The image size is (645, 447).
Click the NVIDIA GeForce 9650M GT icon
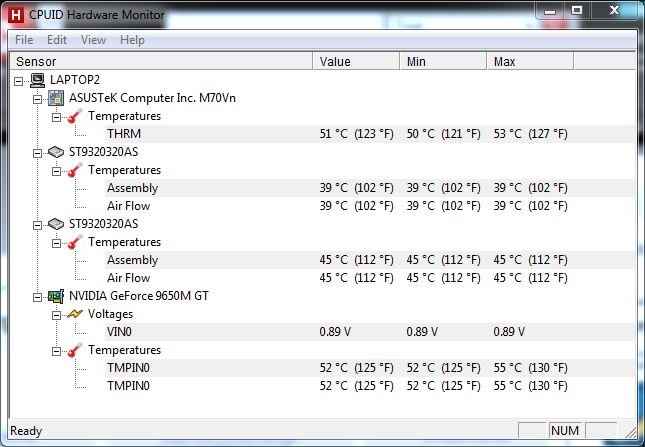point(57,296)
